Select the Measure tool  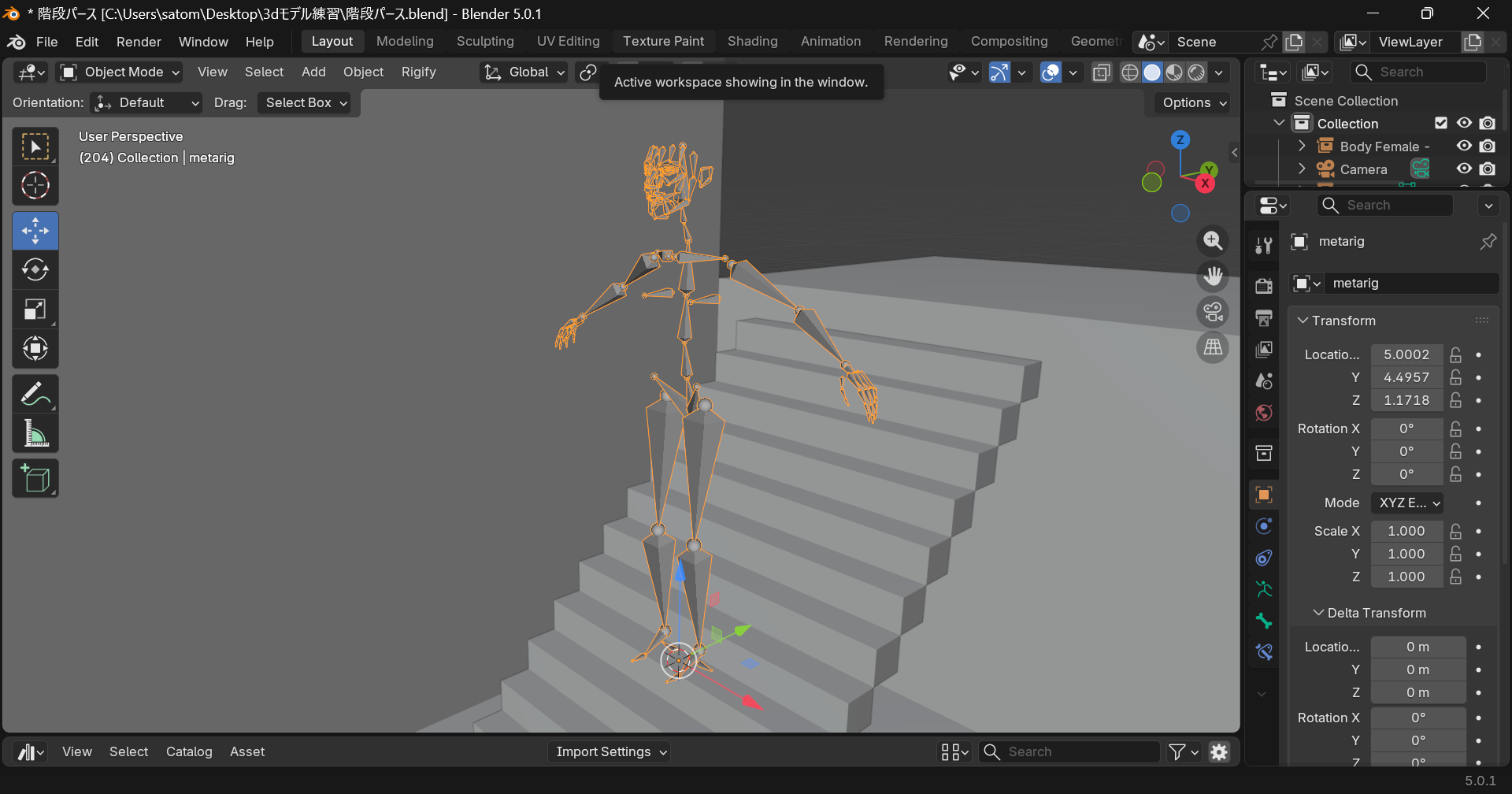point(35,434)
